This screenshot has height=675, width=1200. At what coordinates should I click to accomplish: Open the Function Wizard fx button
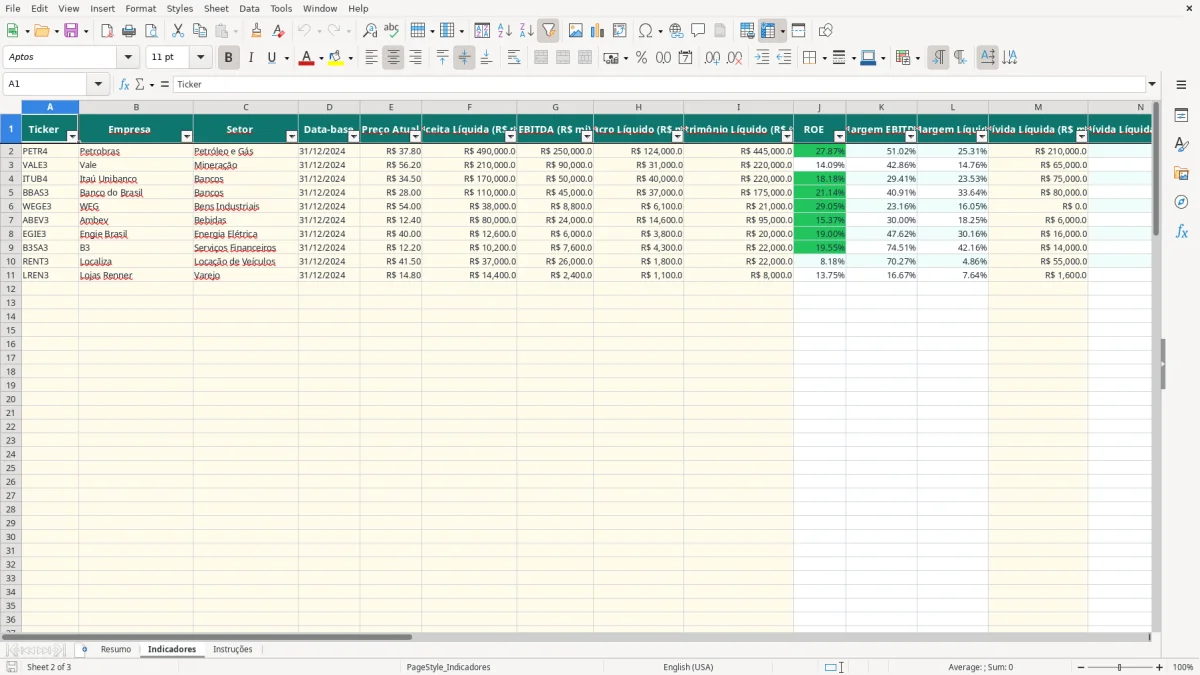click(x=124, y=84)
